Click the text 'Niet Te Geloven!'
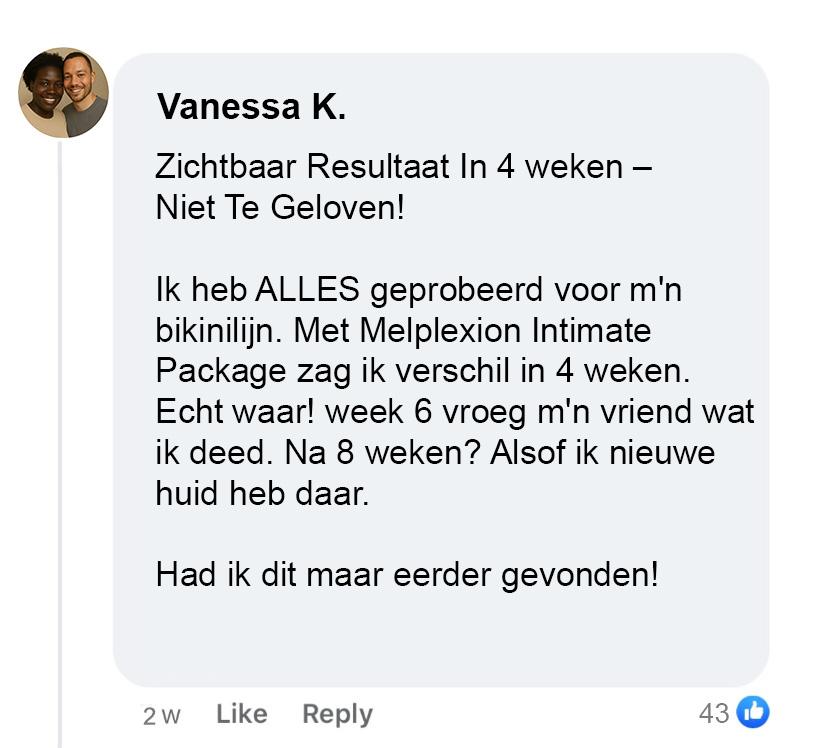Screen dimensions: 814x748 (x=280, y=208)
